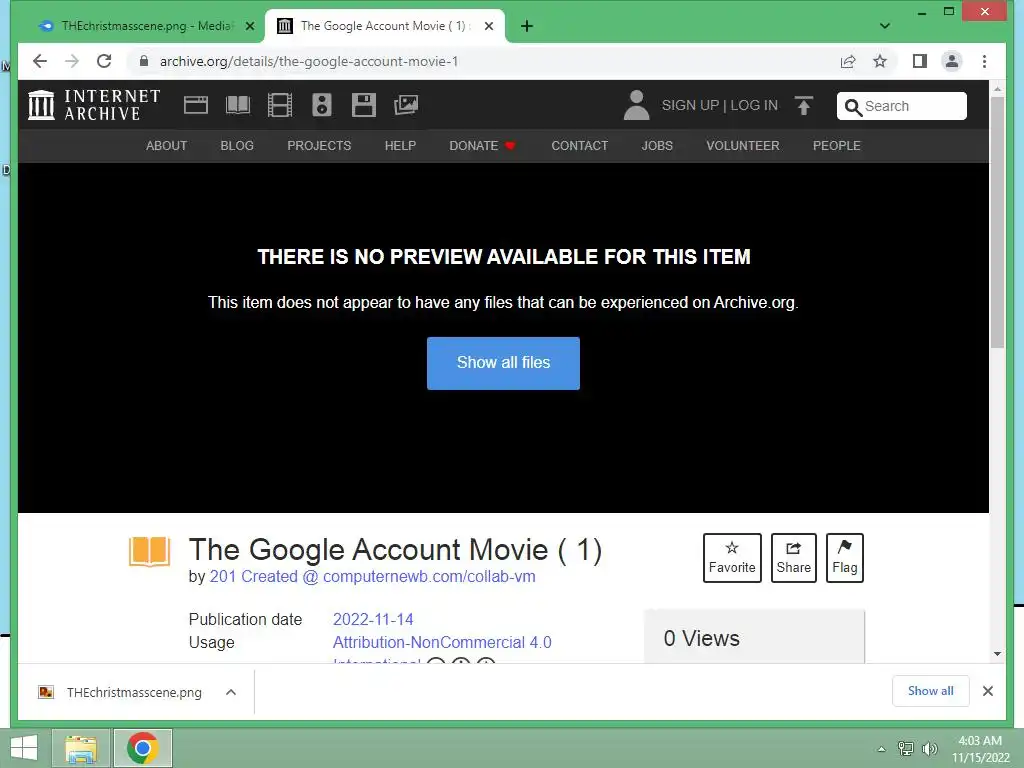1024x768 pixels.
Task: Close the Google Account Movie tab
Action: click(489, 26)
